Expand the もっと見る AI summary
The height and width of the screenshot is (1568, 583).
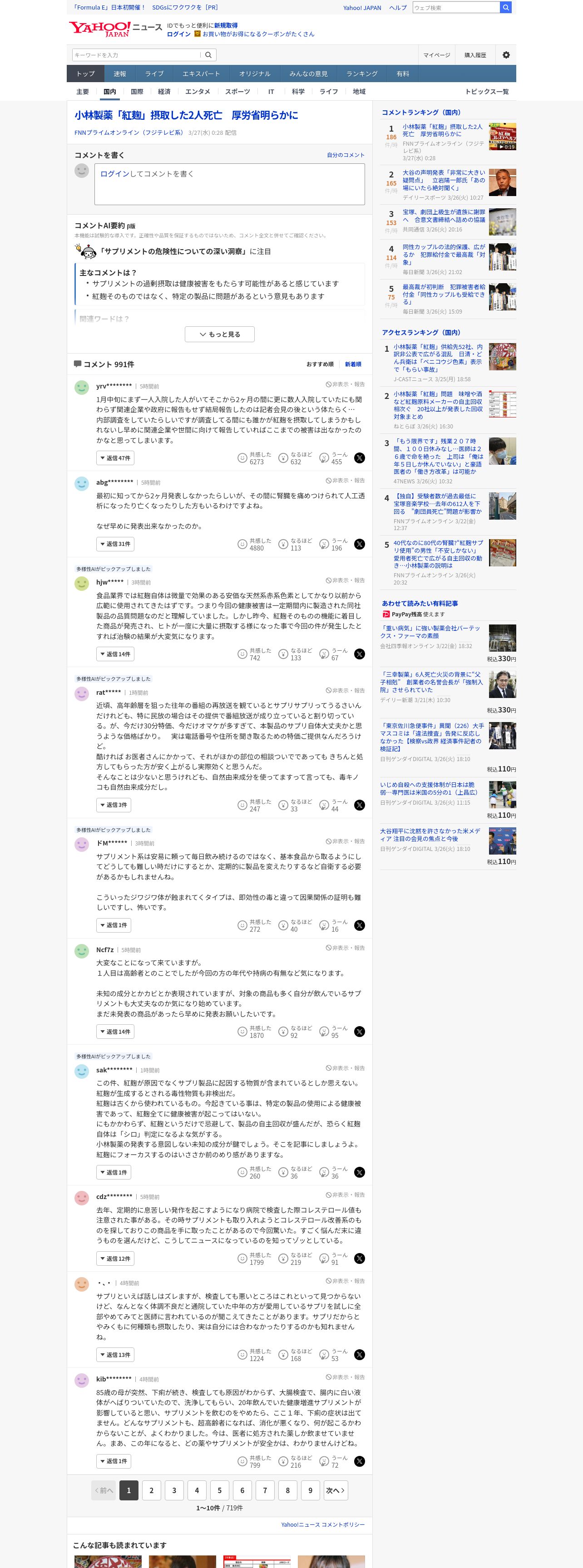pyautogui.click(x=219, y=334)
